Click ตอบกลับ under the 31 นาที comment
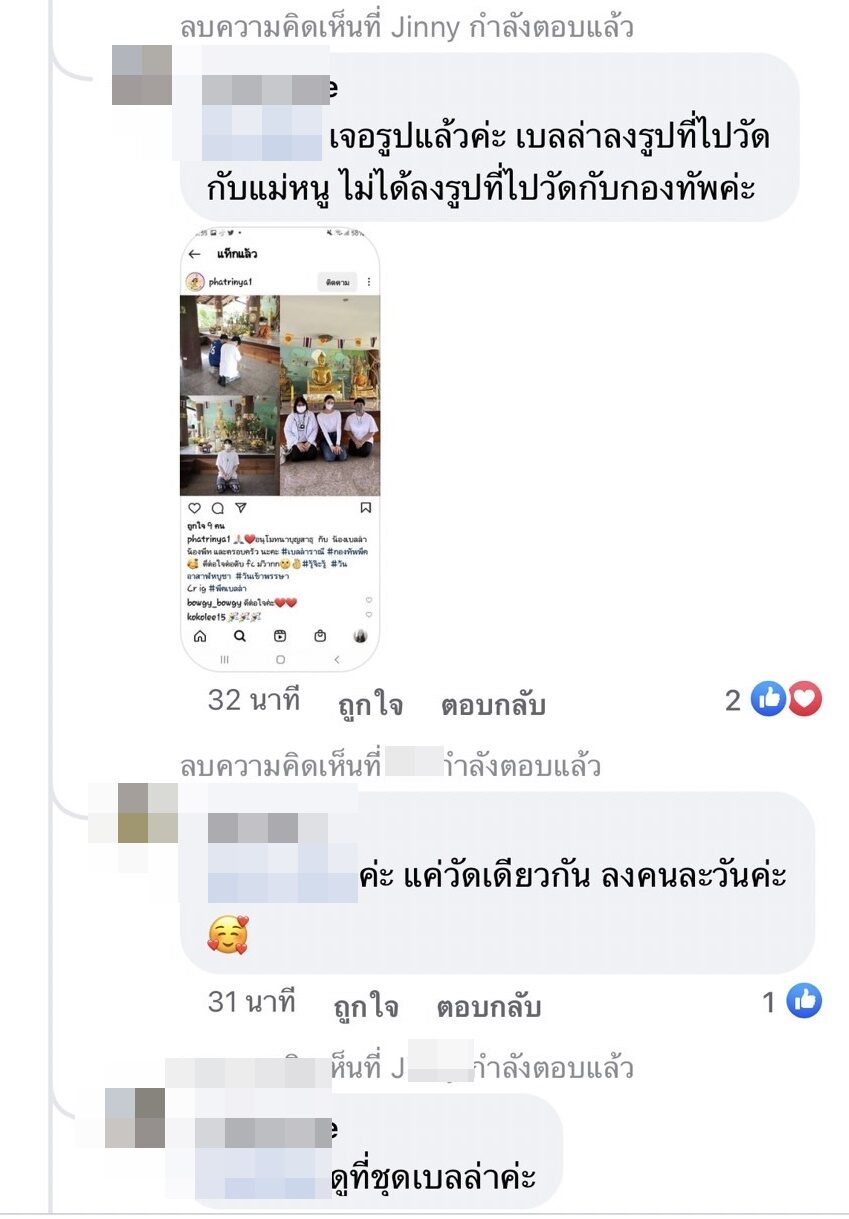Viewport: 849px width, 1219px height. tap(489, 1006)
